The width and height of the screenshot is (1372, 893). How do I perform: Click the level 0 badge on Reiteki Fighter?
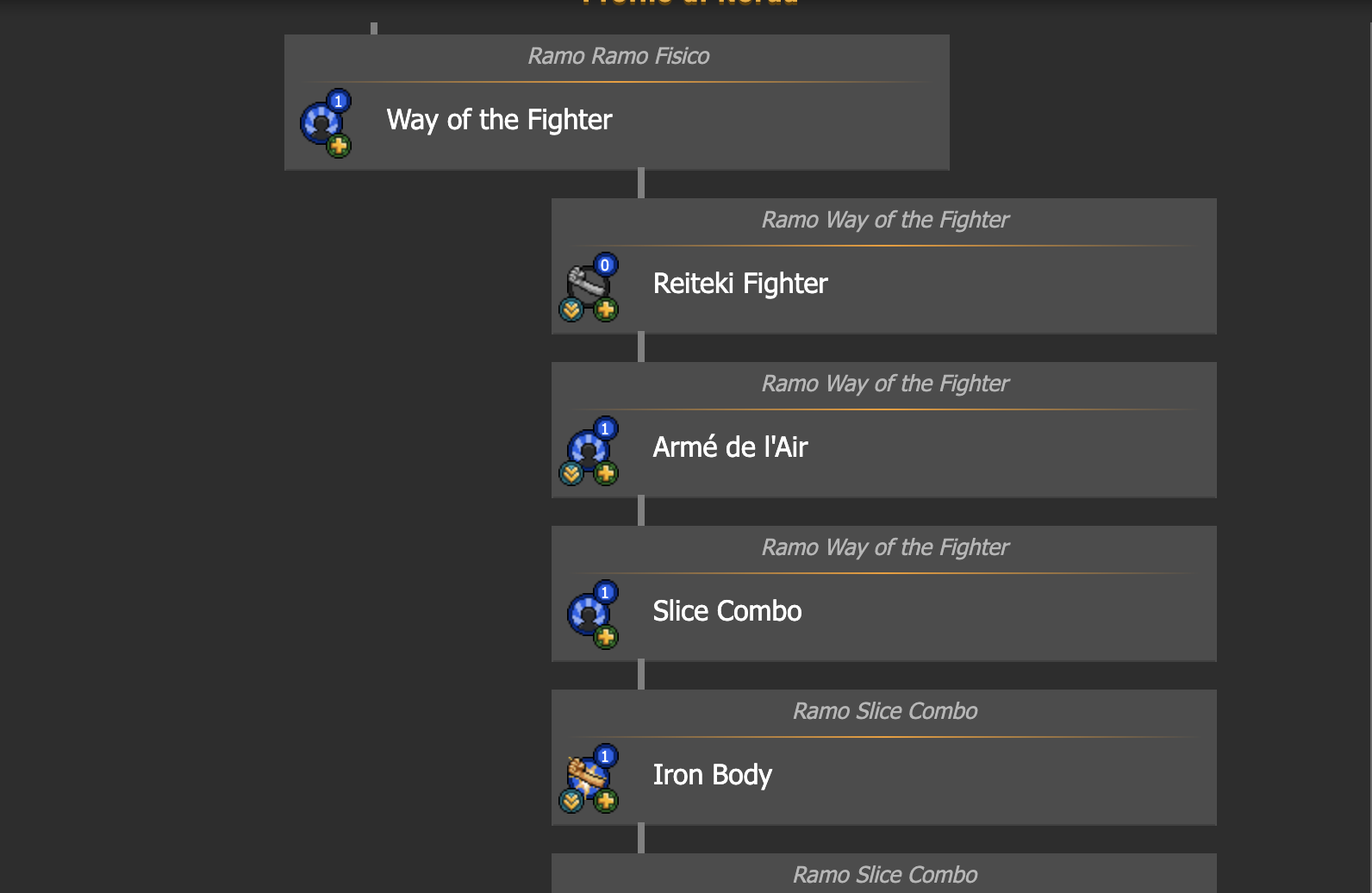tap(605, 265)
